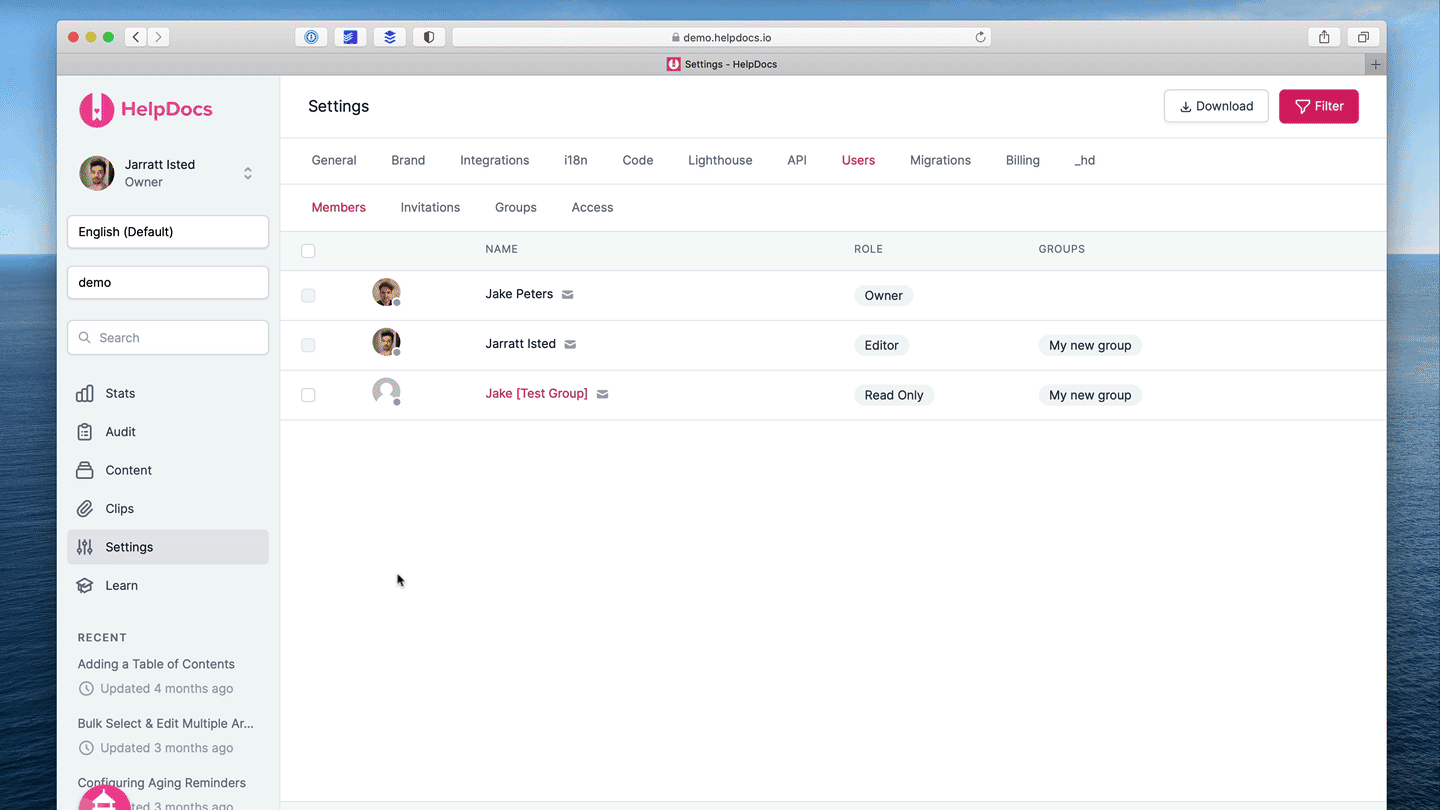This screenshot has width=1440, height=810.
Task: Expand the Jarratt Isted account switcher
Action: (248, 173)
